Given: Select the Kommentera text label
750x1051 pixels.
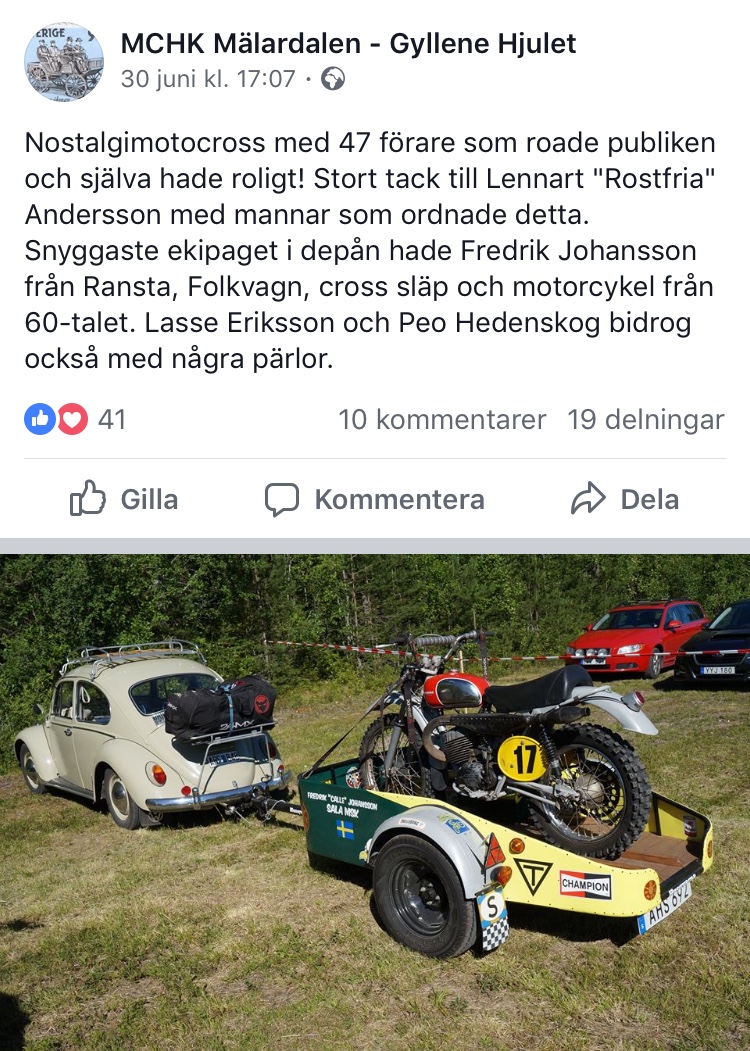Looking at the screenshot, I should (x=399, y=499).
